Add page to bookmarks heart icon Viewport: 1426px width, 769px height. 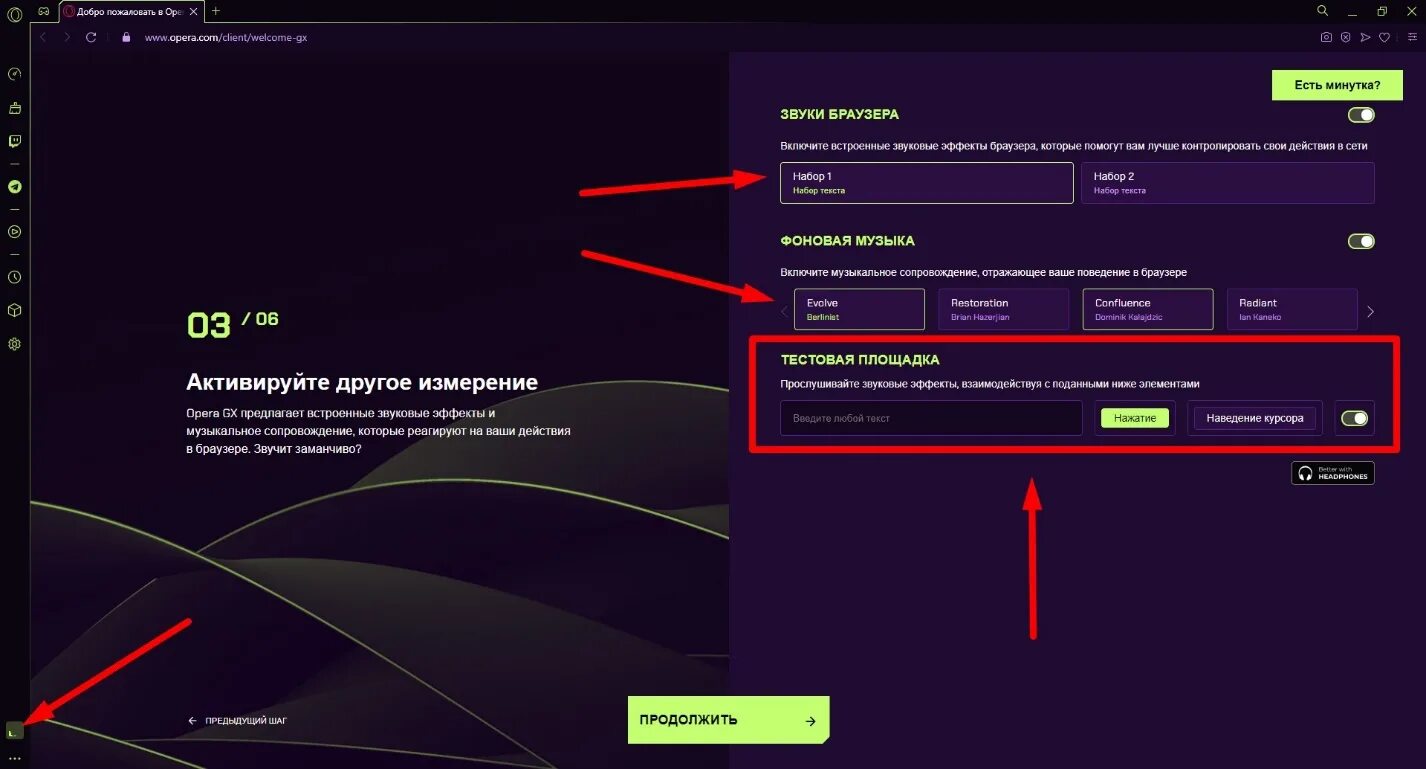[1385, 37]
